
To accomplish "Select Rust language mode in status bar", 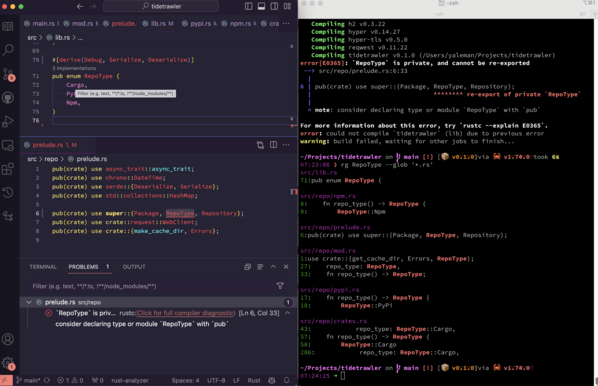I will point(254,380).
